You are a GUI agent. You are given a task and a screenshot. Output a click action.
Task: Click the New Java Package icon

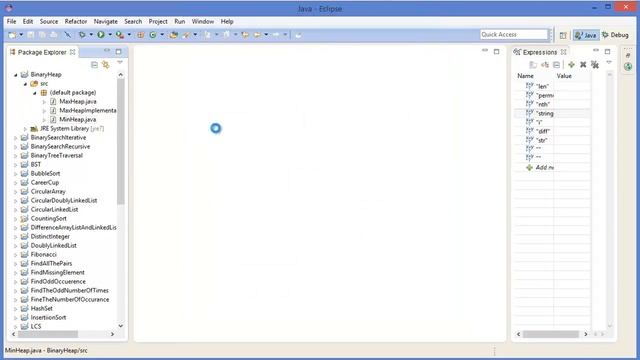pyautogui.click(x=140, y=35)
